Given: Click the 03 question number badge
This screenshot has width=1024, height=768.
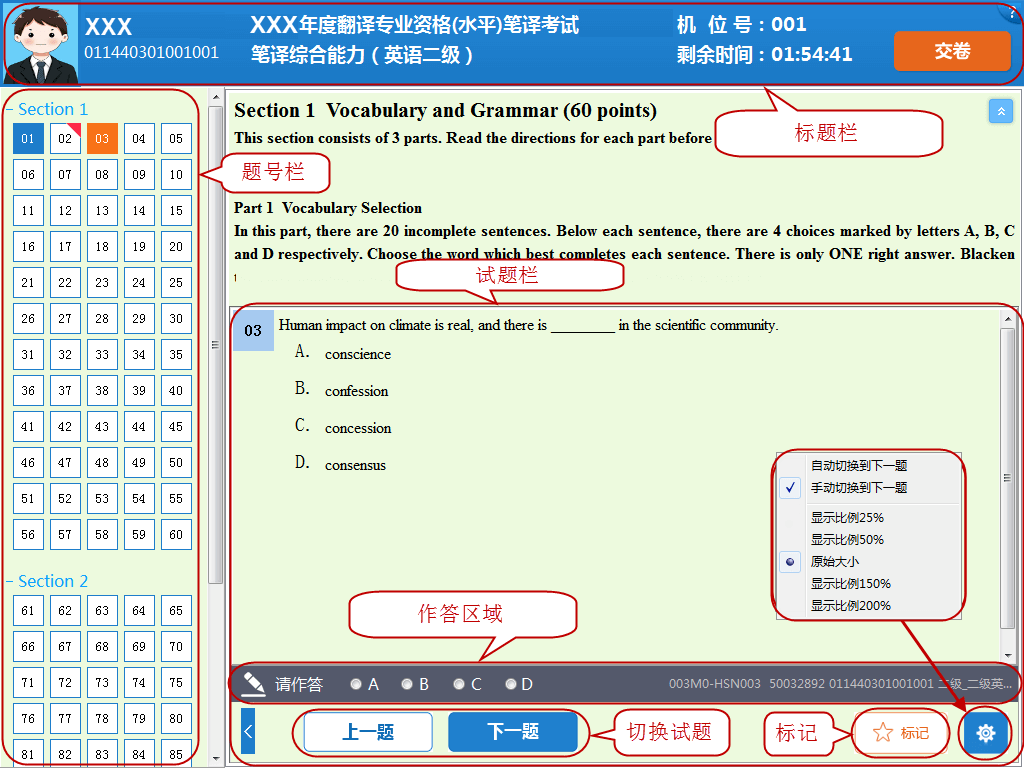Looking at the screenshot, I should [253, 330].
